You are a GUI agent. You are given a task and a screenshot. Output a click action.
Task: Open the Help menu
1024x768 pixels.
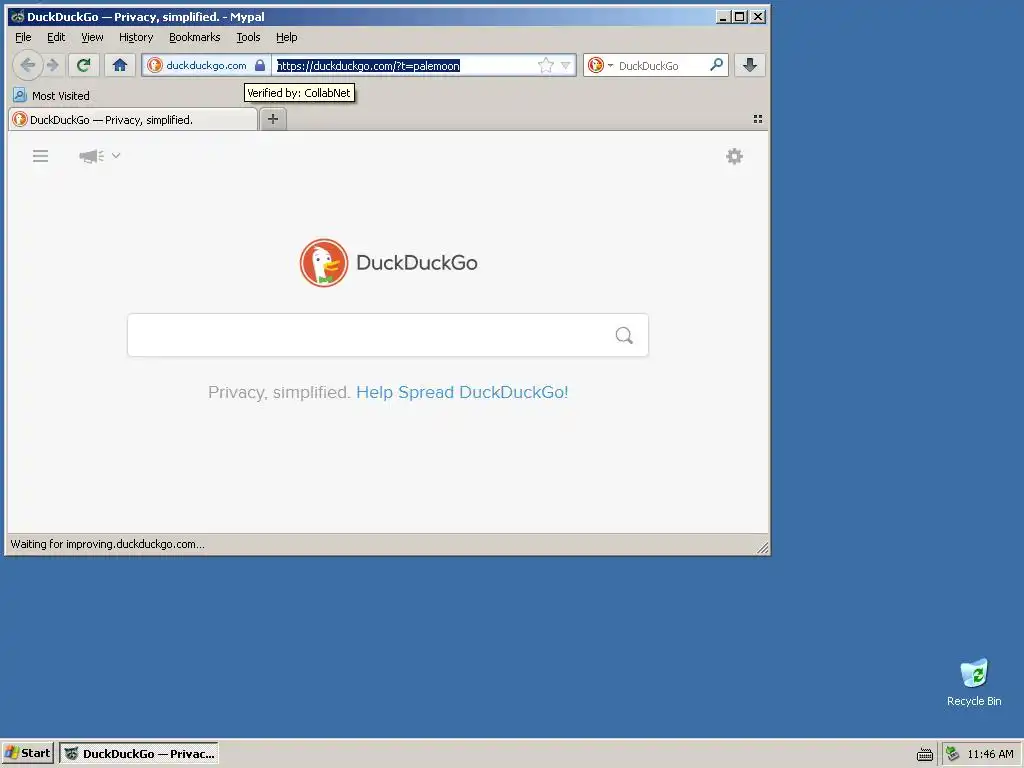[286, 37]
